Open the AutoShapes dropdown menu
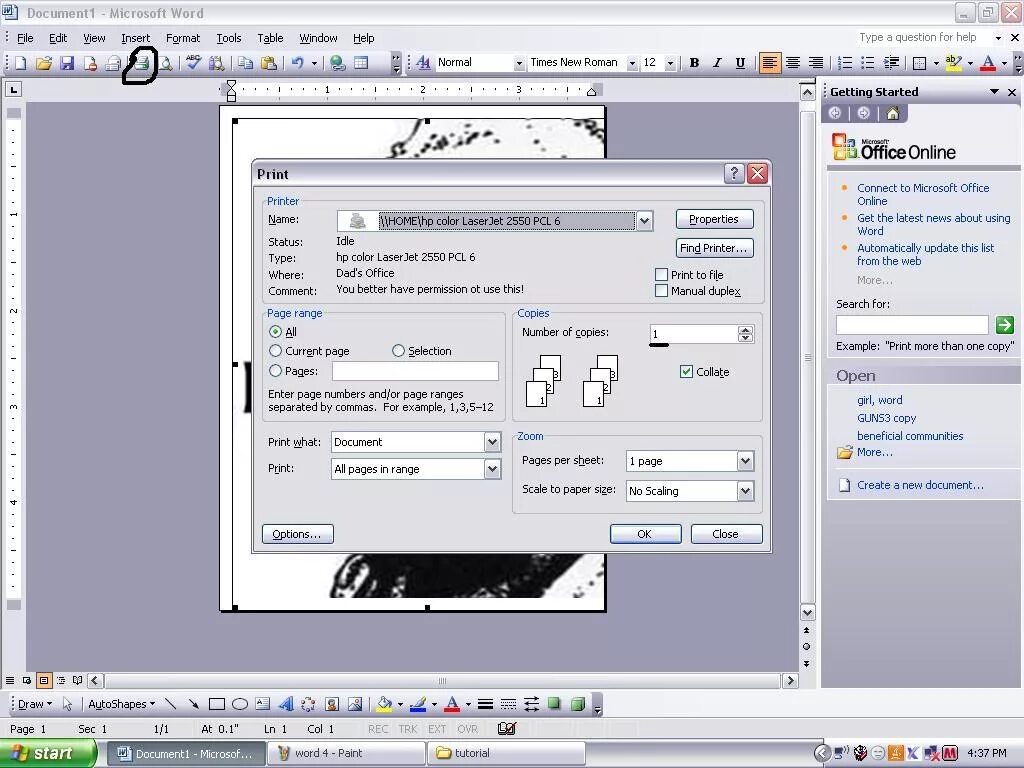Screen dimensions: 1024x768 [121, 704]
